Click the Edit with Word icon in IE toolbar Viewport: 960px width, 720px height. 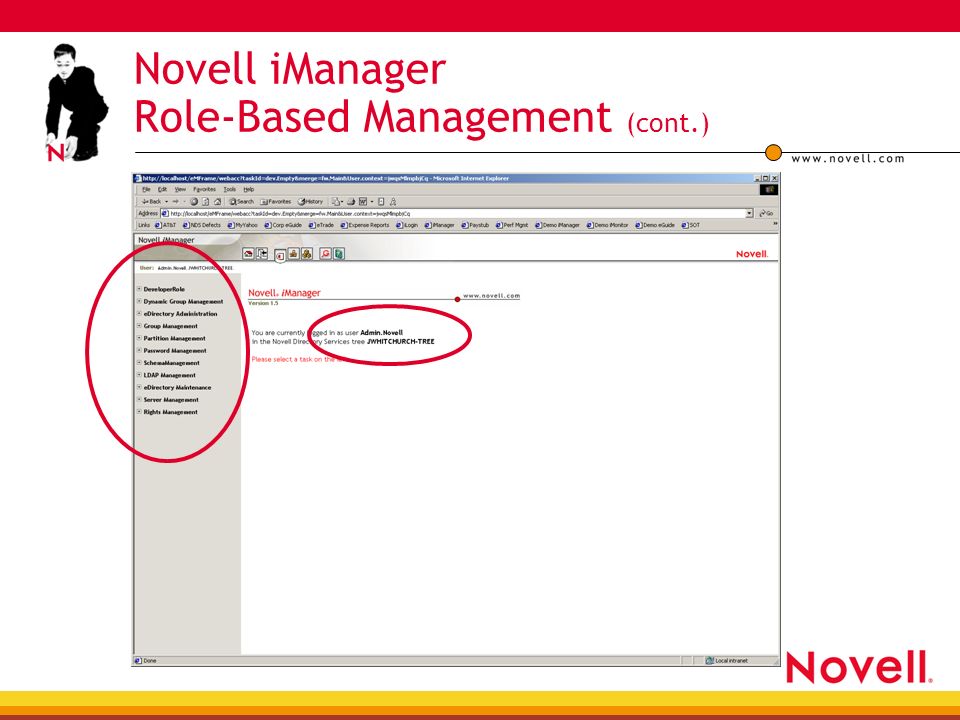coord(363,201)
